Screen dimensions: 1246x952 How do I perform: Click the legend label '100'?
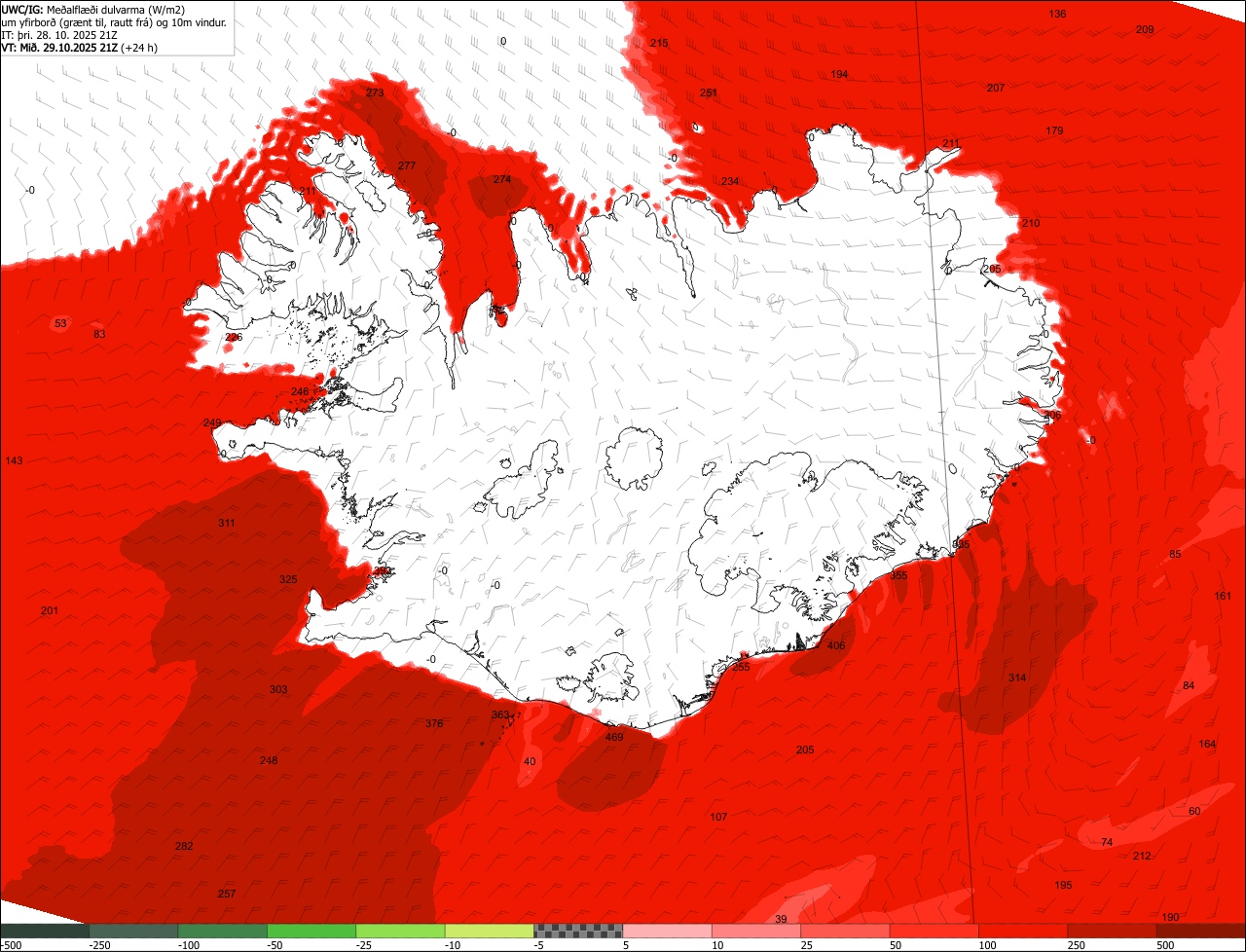point(988,945)
